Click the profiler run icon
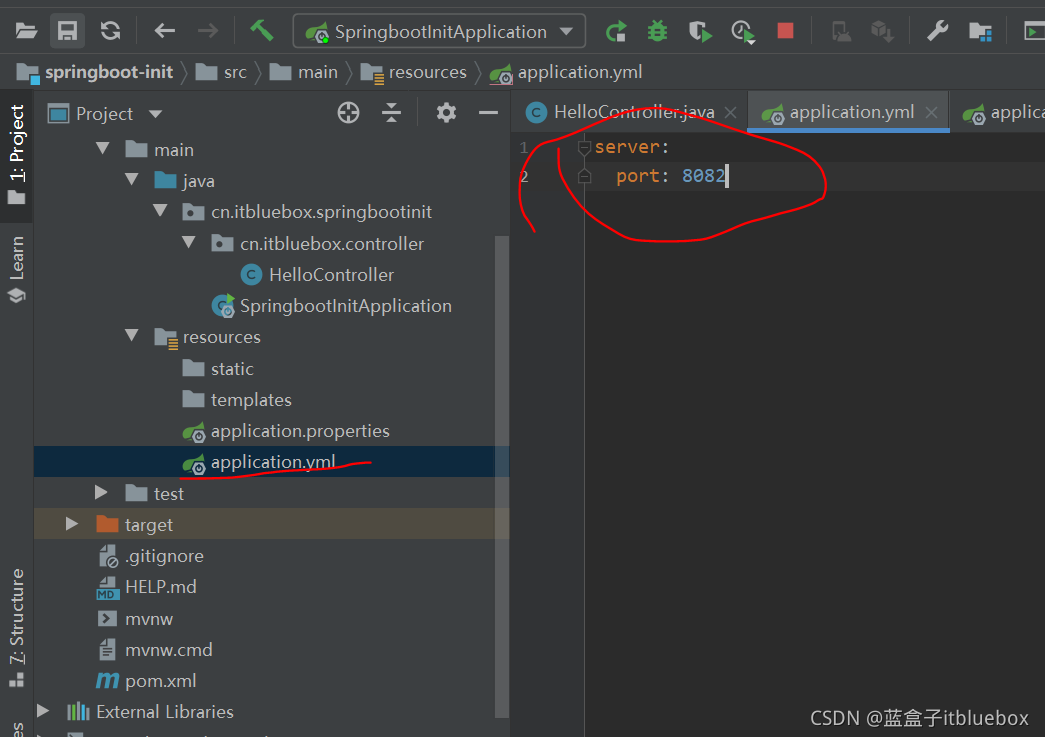The height and width of the screenshot is (737, 1045). (x=742, y=31)
